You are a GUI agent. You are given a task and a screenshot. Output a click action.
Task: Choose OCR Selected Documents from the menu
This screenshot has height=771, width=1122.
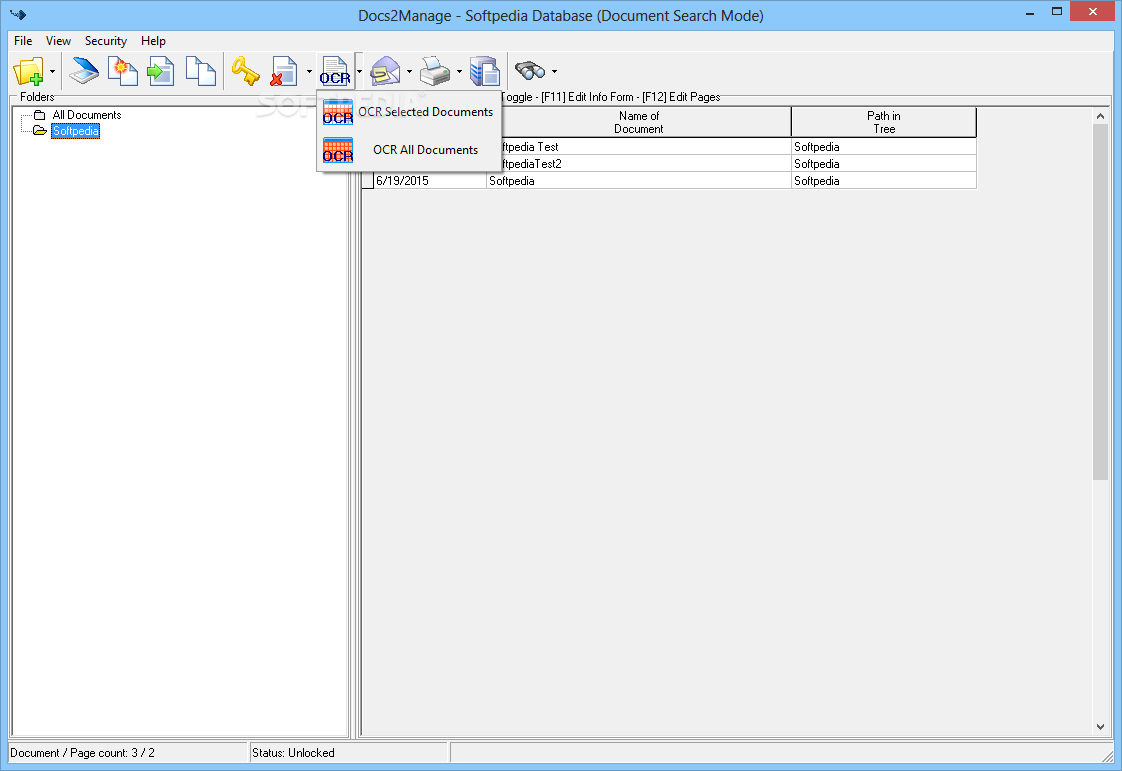pos(408,112)
